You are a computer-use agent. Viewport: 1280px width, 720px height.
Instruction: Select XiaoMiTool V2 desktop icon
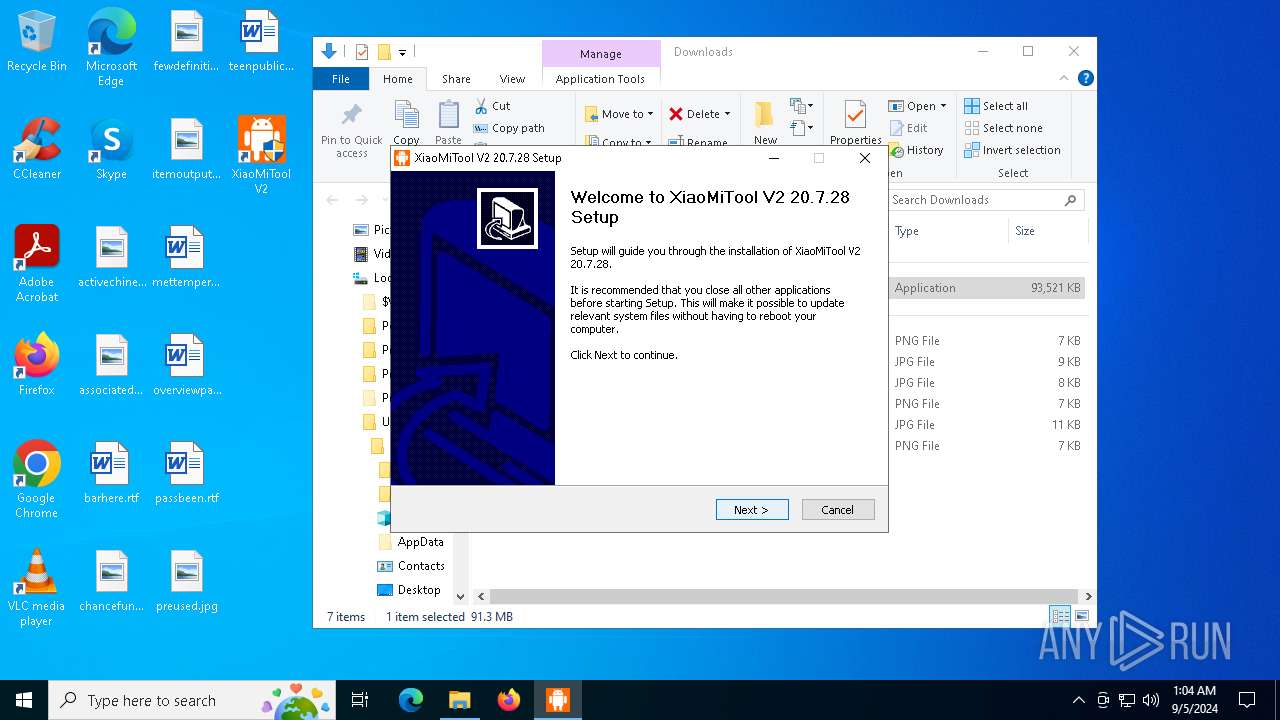pos(261,156)
